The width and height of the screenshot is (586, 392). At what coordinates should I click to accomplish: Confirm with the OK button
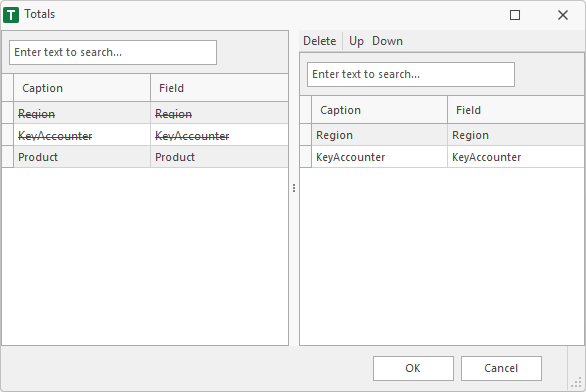413,368
